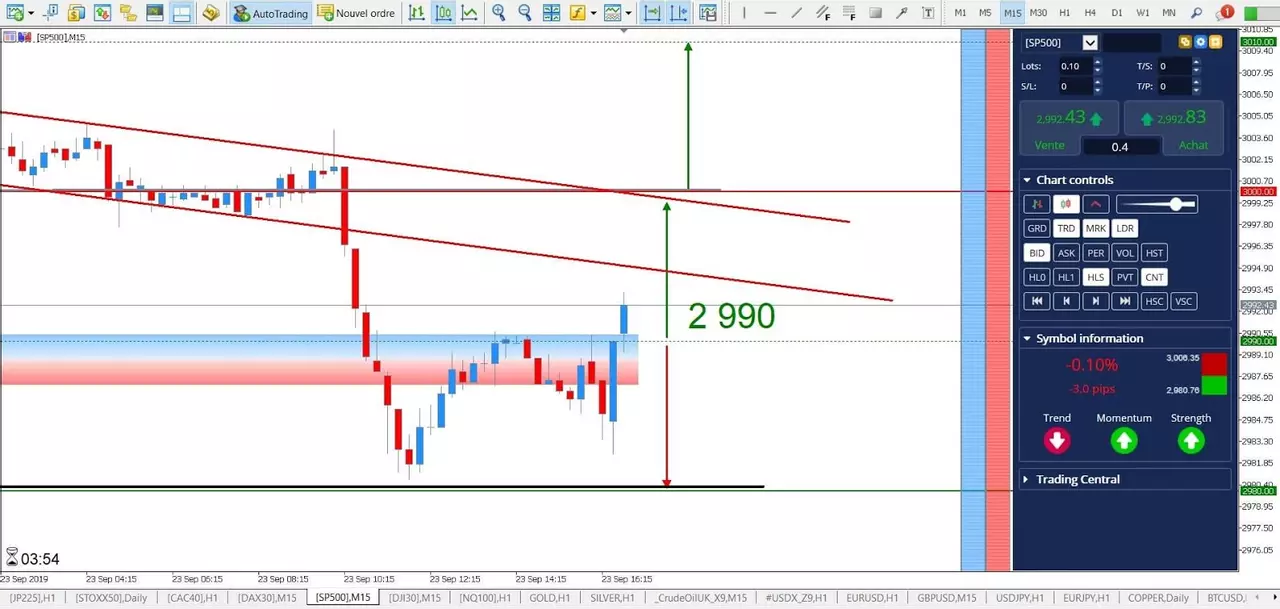Switch chart to bar chart mode
Screen dimensions: 1280x609
pos(416,13)
